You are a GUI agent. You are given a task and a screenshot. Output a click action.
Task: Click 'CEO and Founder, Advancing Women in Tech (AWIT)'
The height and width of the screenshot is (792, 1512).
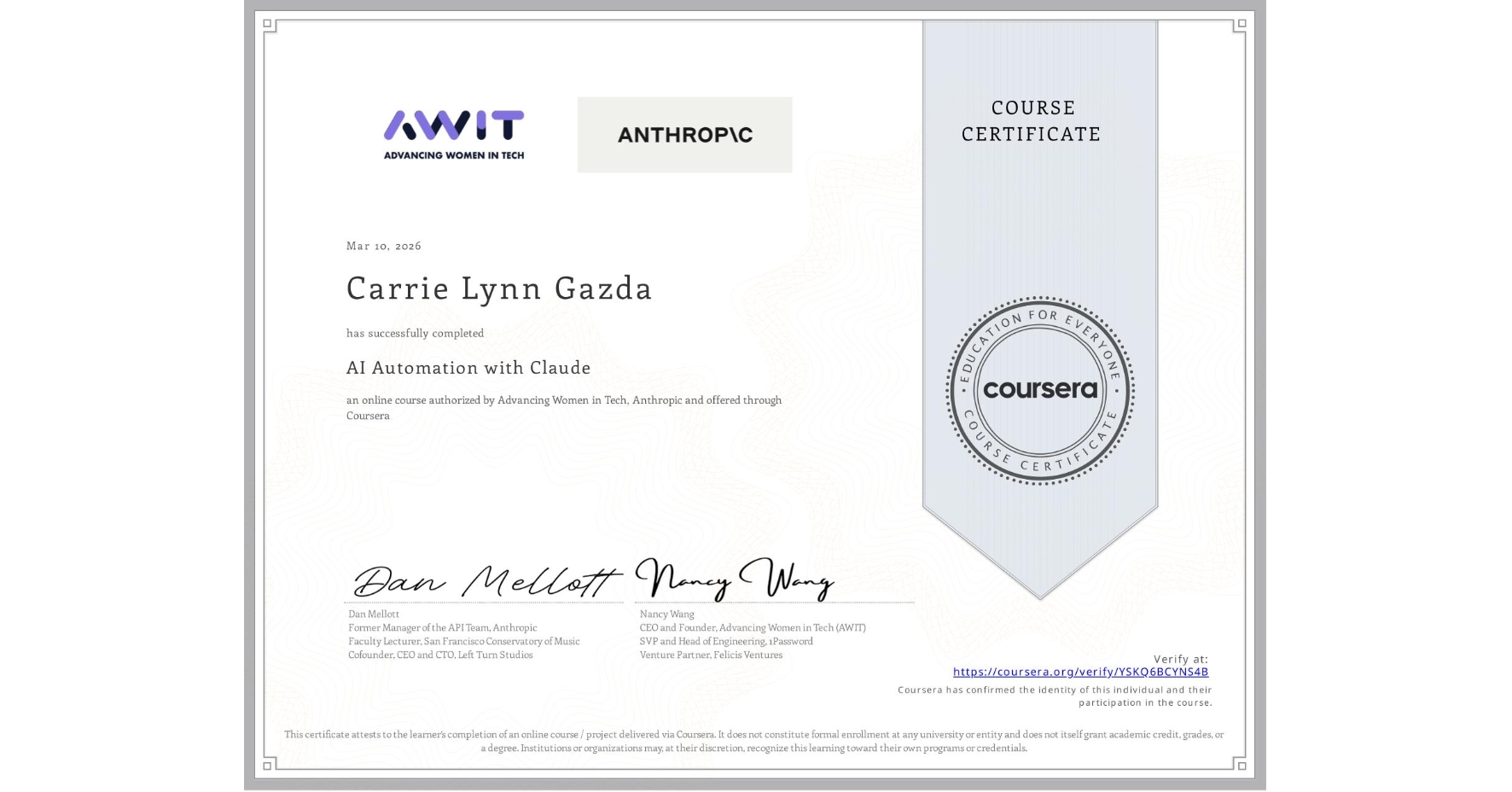pos(753,627)
